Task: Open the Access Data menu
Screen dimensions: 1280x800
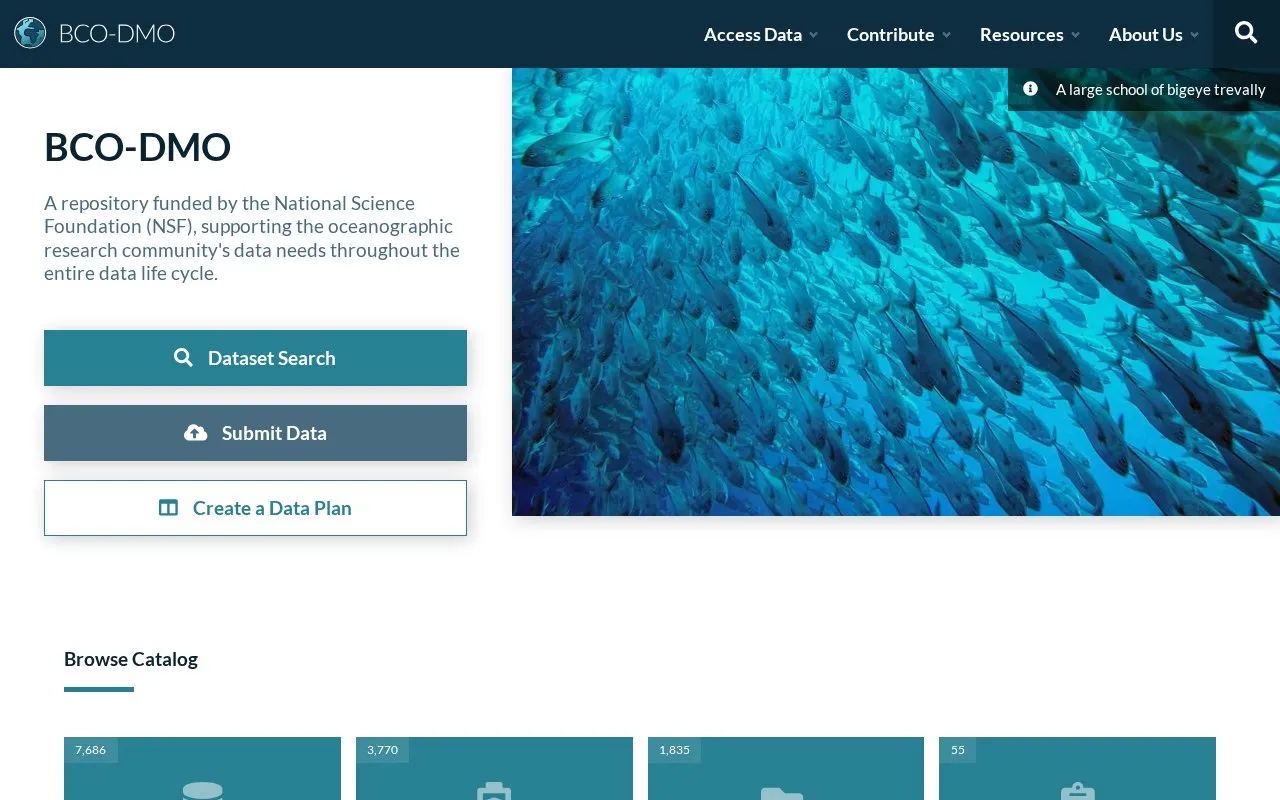Action: pyautogui.click(x=753, y=34)
